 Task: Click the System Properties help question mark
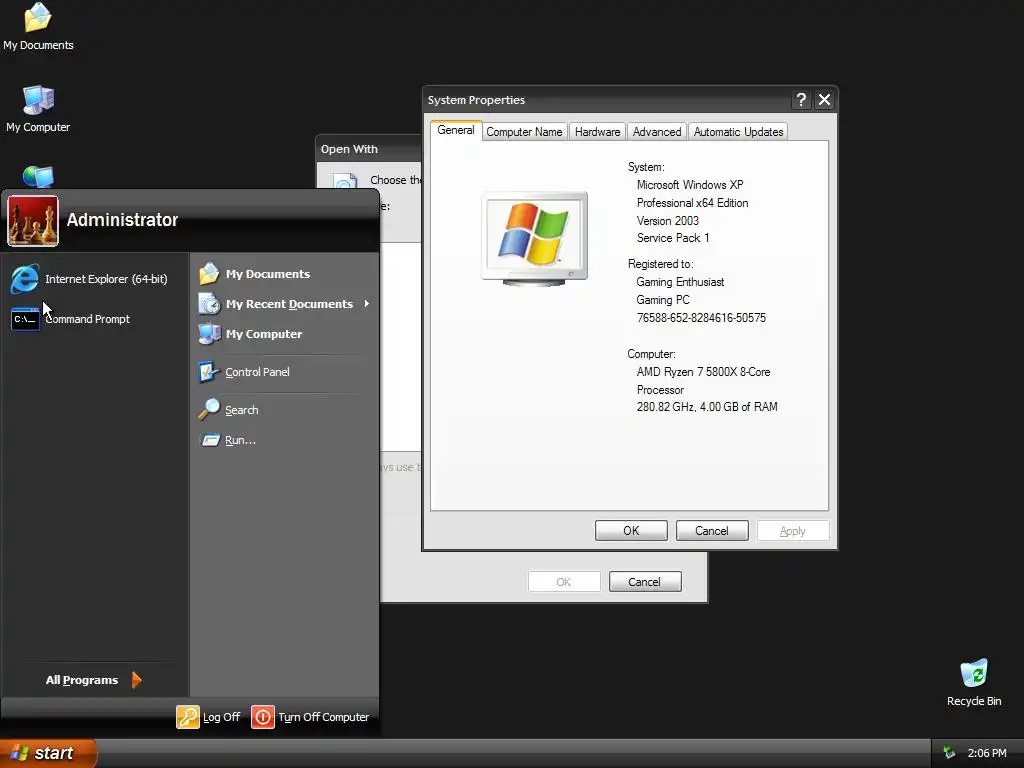[x=801, y=100]
